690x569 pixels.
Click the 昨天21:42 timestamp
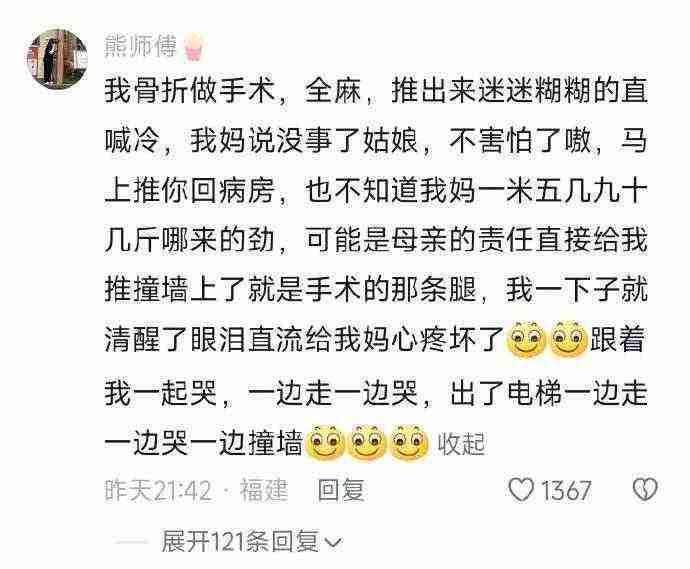pyautogui.click(x=158, y=490)
